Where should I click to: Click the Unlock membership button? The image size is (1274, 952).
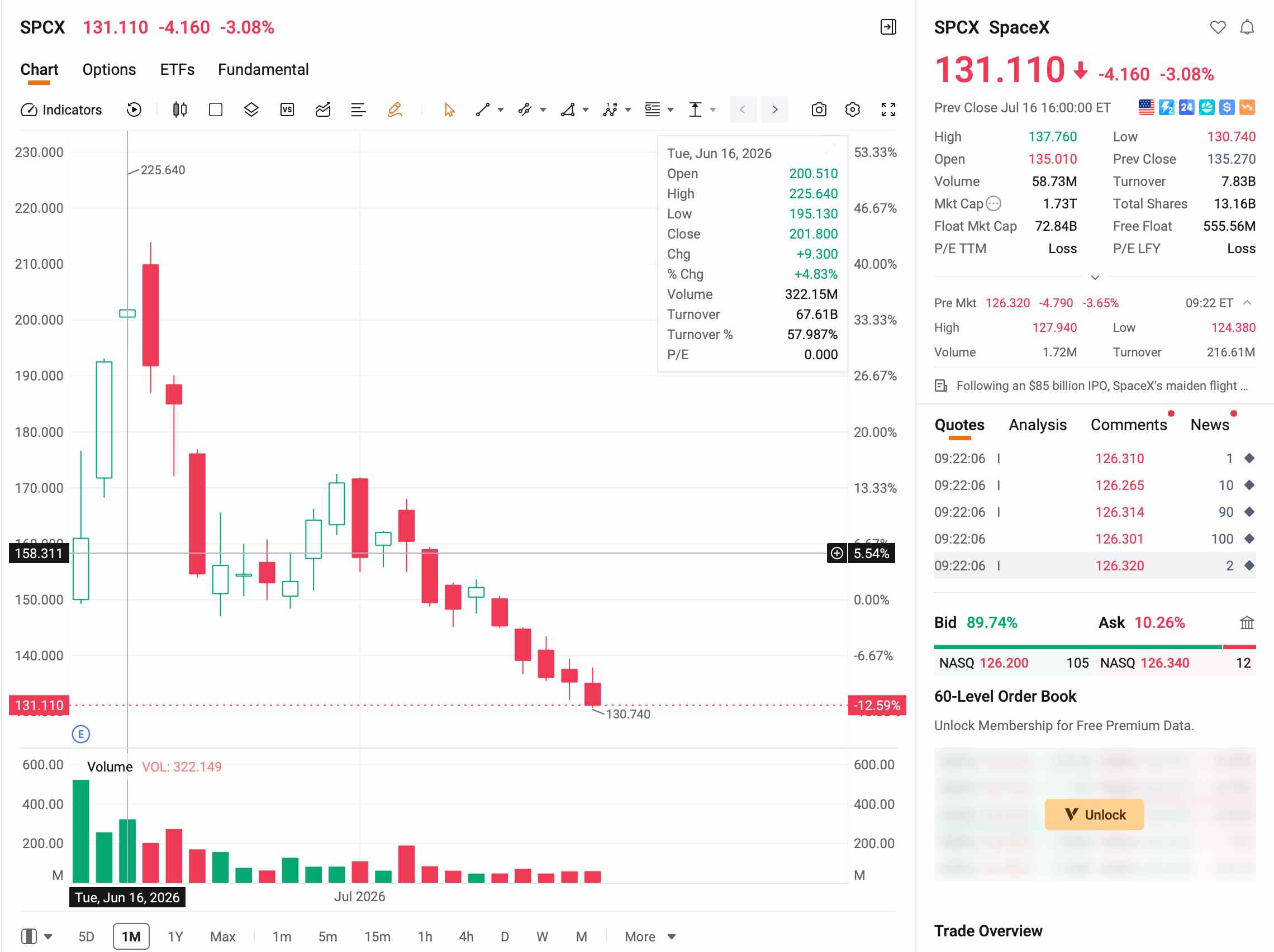[1094, 815]
